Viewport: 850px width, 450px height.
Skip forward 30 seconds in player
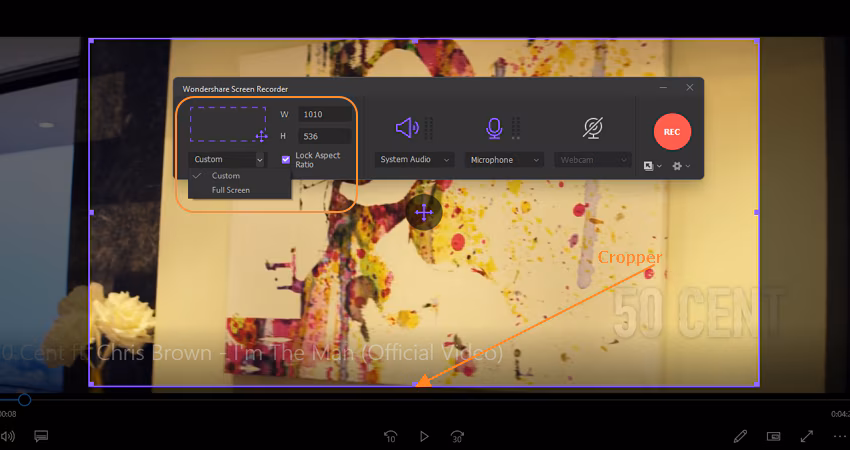click(457, 436)
